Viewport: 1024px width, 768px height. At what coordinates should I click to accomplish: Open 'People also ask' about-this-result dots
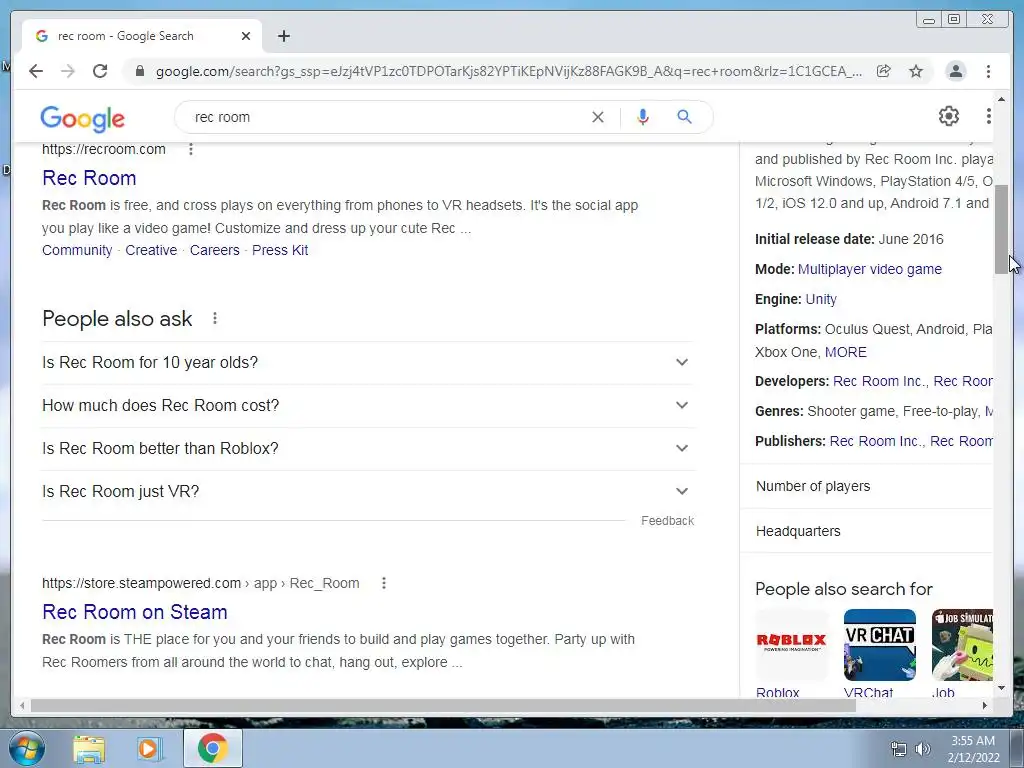pyautogui.click(x=215, y=318)
